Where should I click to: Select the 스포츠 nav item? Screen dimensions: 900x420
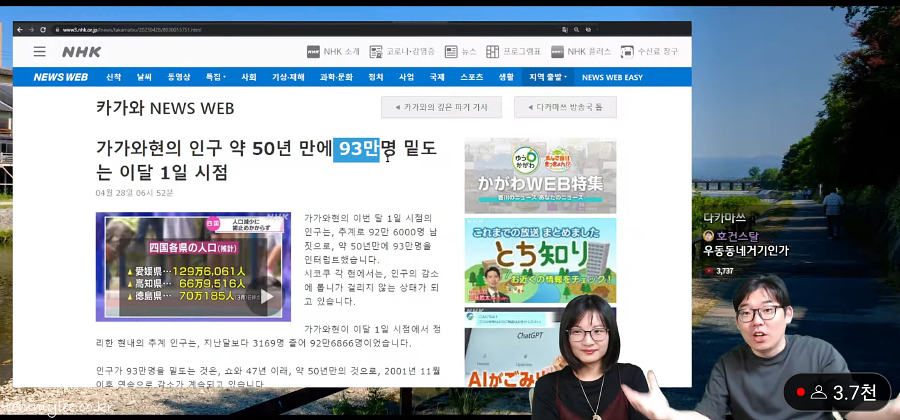[x=472, y=77]
